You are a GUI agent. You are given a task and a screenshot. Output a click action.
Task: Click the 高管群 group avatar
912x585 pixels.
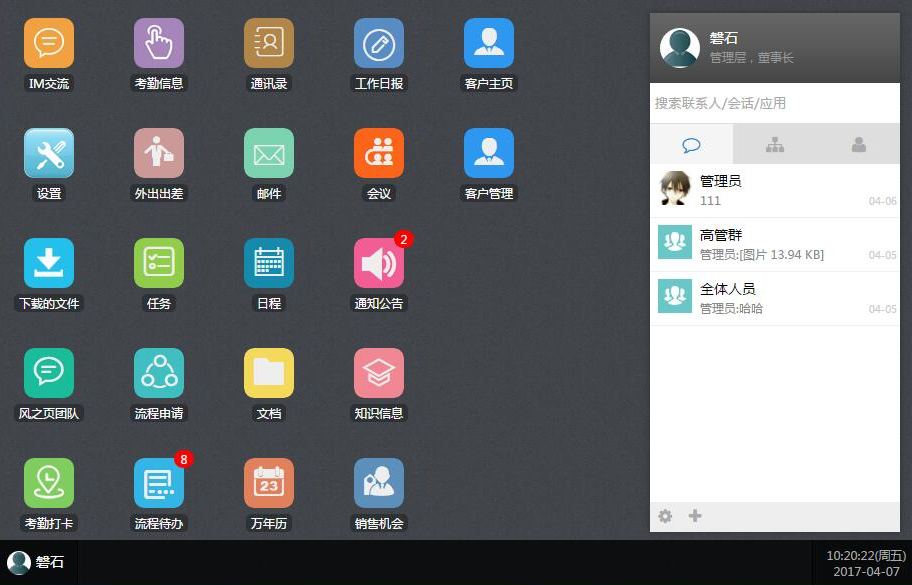675,242
